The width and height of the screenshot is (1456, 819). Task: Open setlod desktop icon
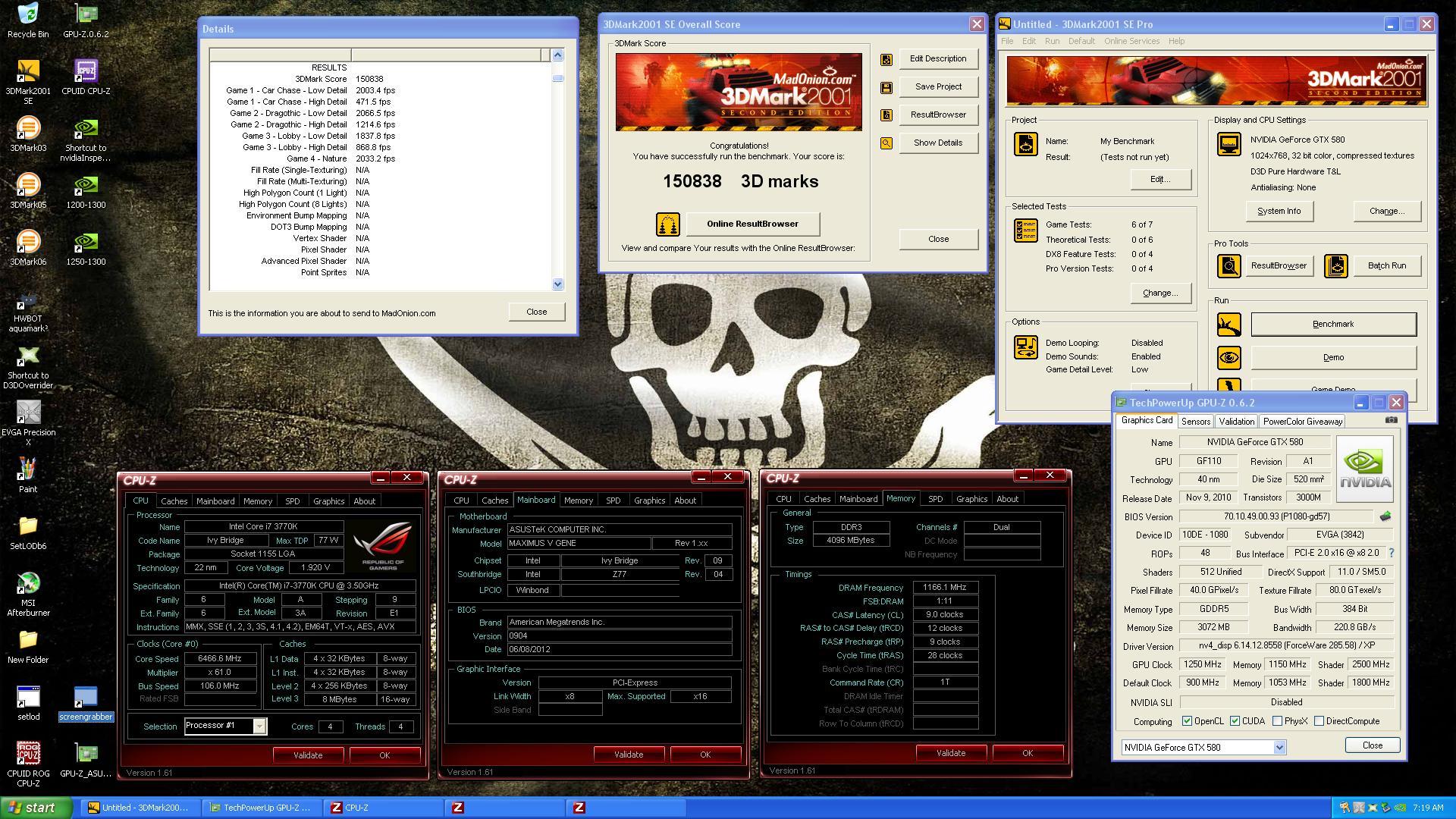click(28, 703)
